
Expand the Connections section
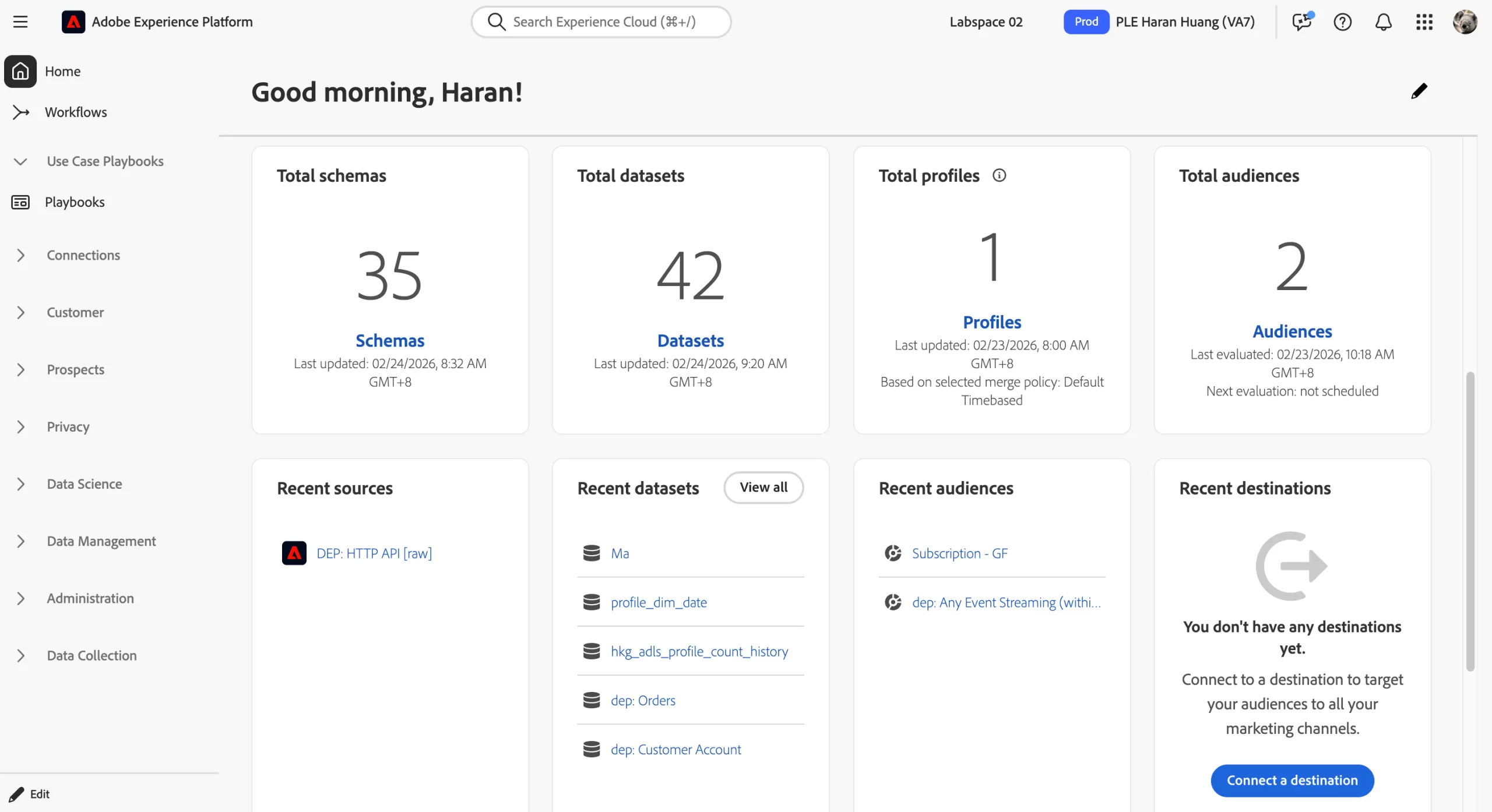(20, 255)
